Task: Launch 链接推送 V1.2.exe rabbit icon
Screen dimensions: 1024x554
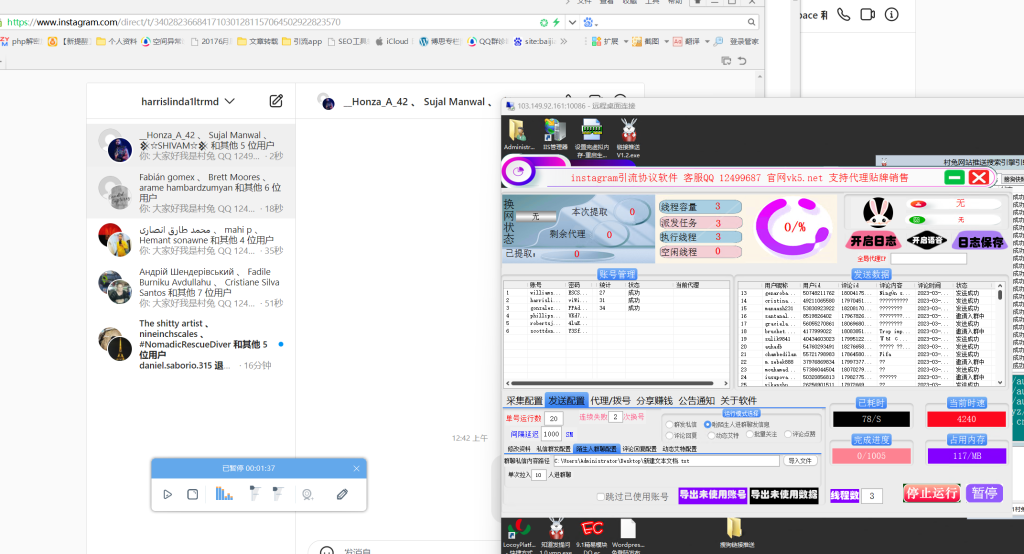Action: point(628,137)
